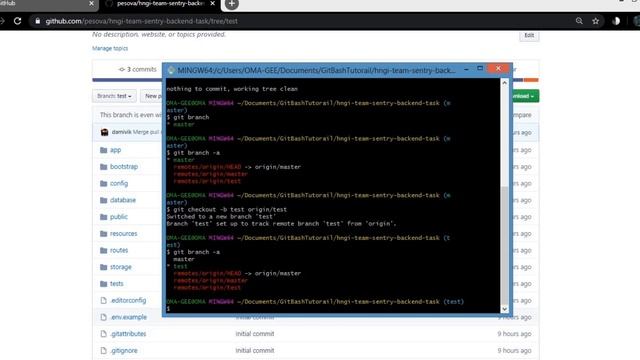Click the language color bar on GitHub
This screenshot has width=640, height=360.
(315, 80)
